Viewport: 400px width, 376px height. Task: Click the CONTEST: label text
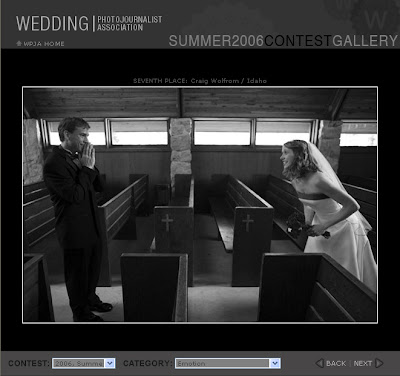click(29, 363)
